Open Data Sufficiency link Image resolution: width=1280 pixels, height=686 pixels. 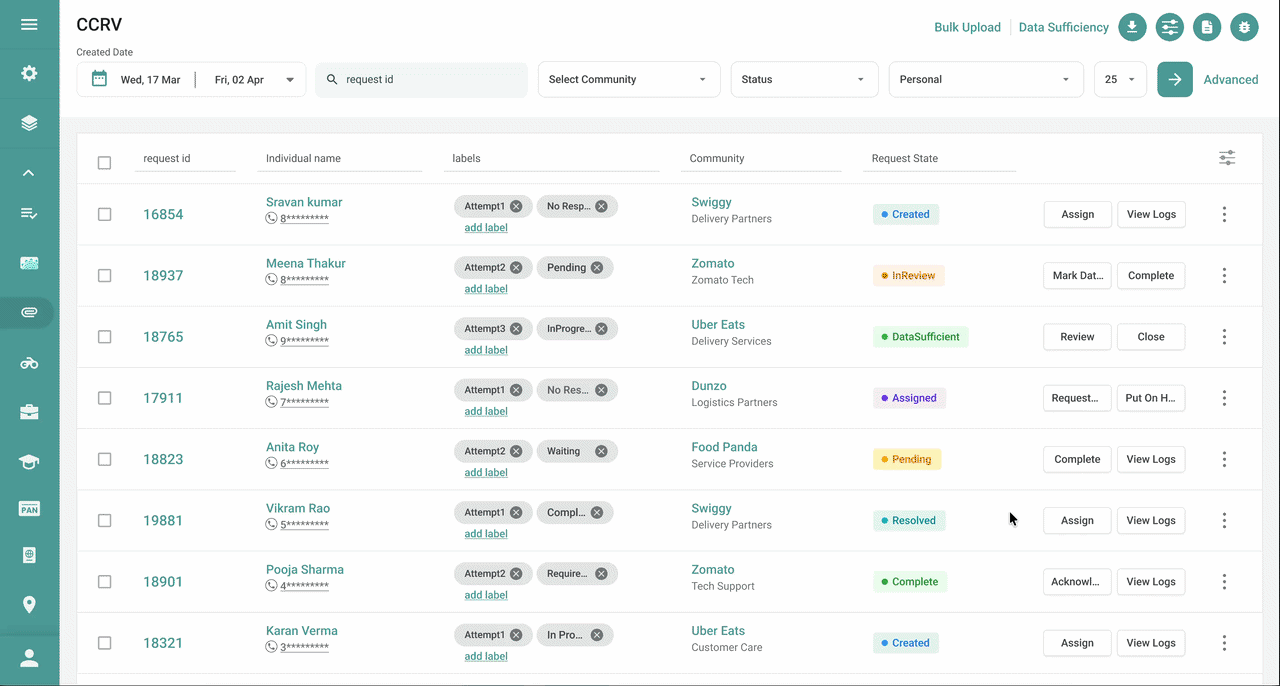[1064, 27]
